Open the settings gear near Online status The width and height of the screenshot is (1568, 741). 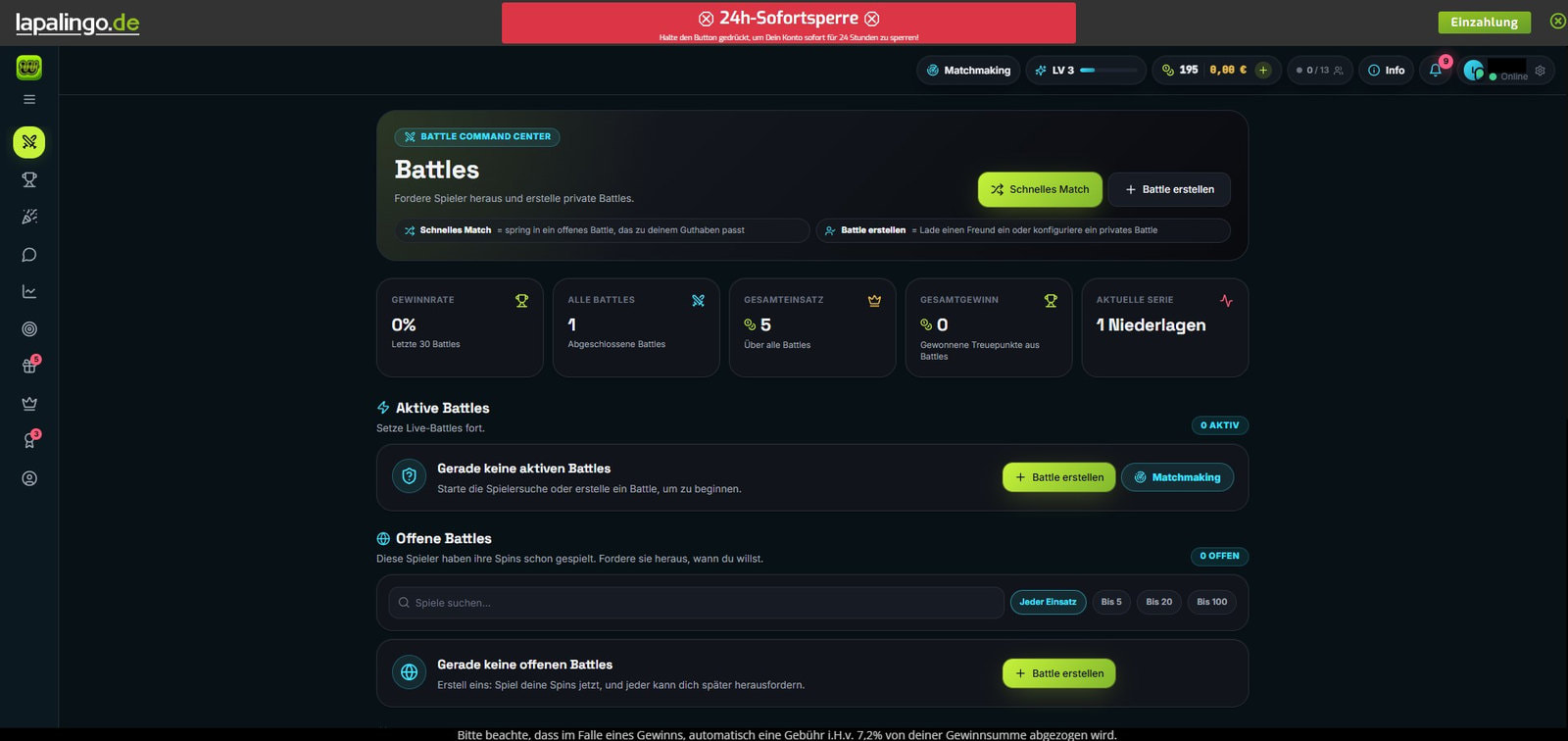[1540, 71]
